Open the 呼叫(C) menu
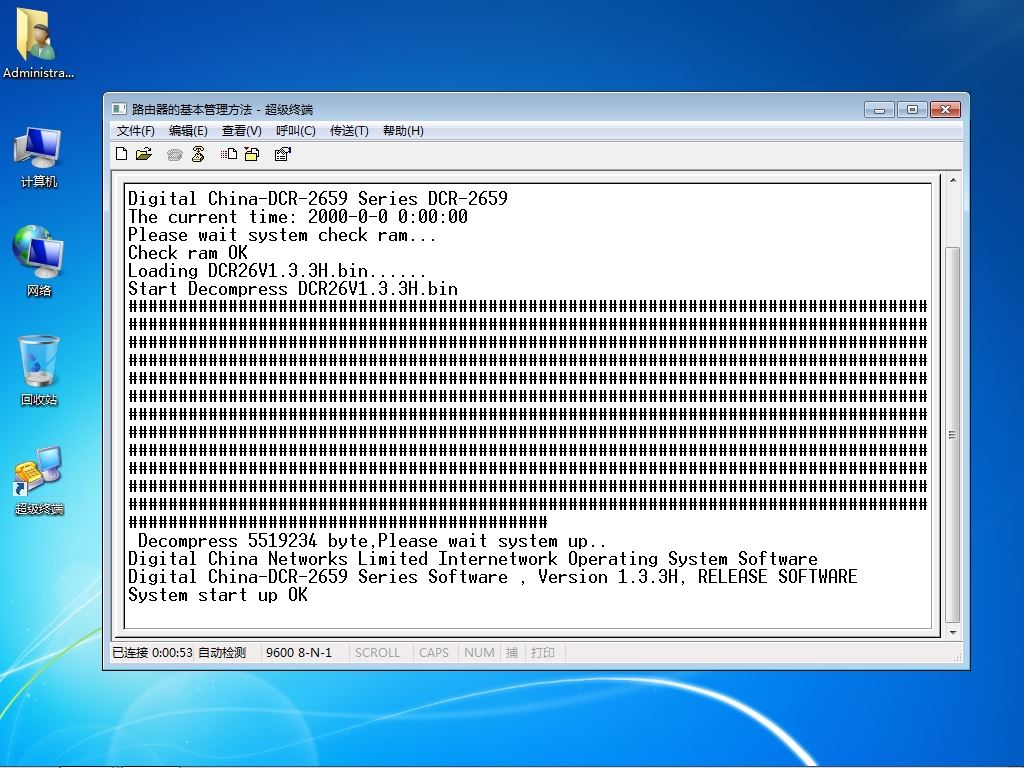 (296, 131)
